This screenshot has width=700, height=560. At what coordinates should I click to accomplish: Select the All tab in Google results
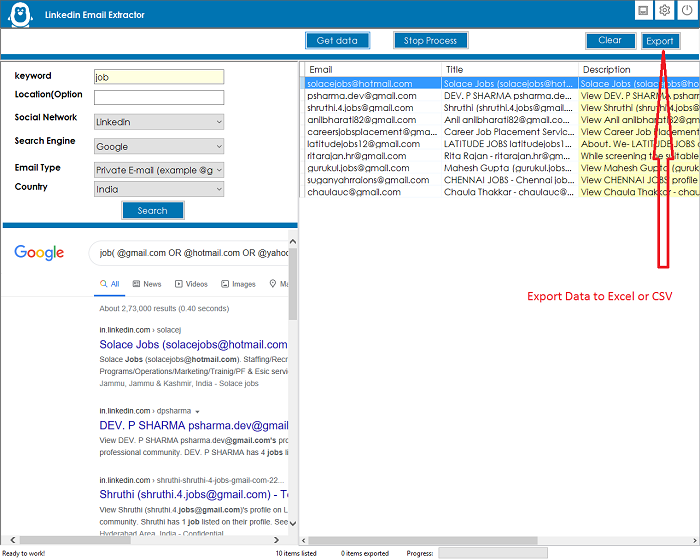click(x=110, y=284)
